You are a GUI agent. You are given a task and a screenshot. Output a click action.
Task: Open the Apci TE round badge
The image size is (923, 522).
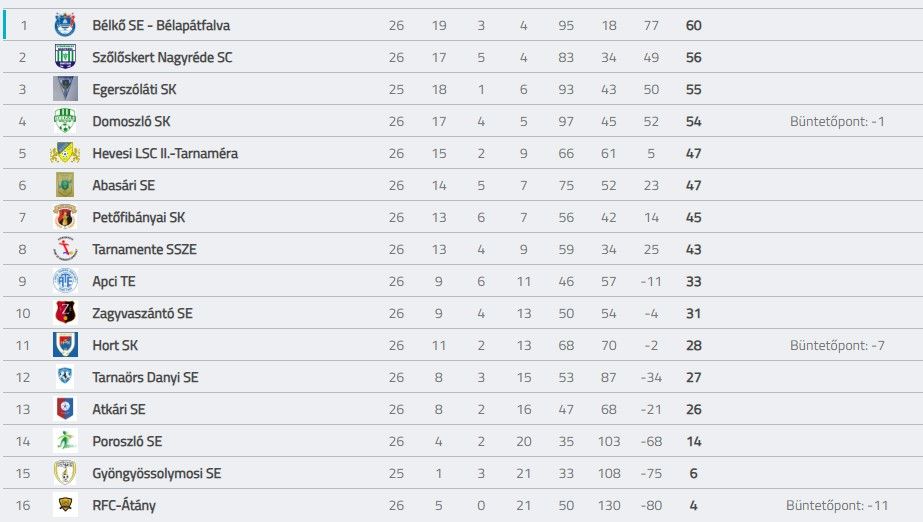point(65,281)
